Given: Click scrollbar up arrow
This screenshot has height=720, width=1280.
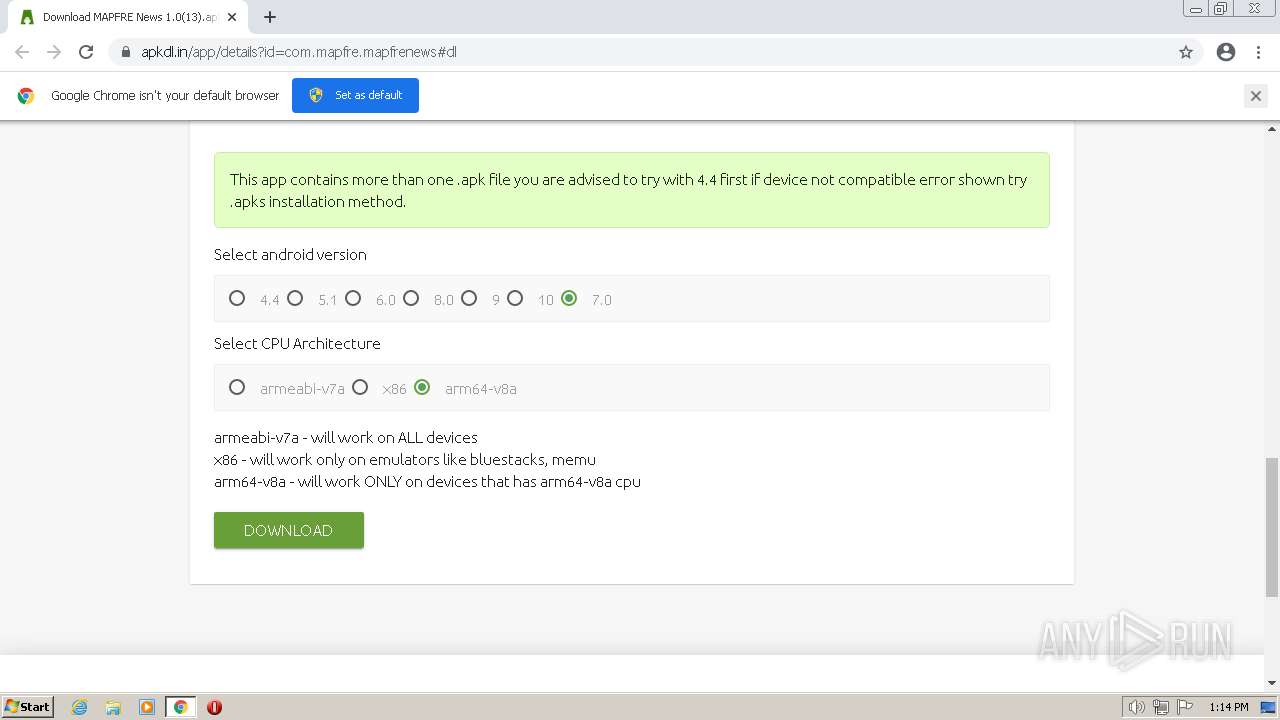Looking at the screenshot, I should 1272,128.
